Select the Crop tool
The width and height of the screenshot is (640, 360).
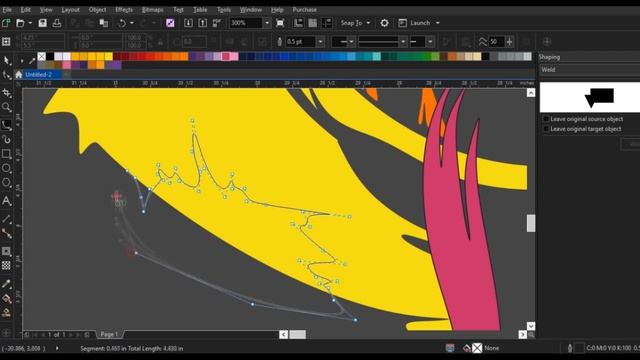click(x=6, y=93)
